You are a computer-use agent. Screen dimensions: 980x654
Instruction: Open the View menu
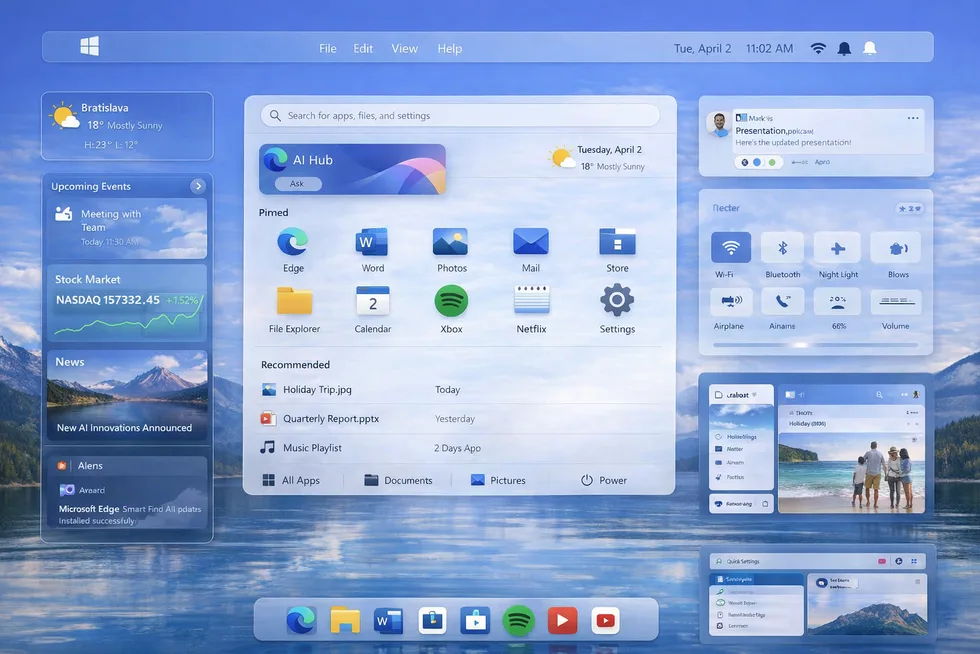pos(404,47)
